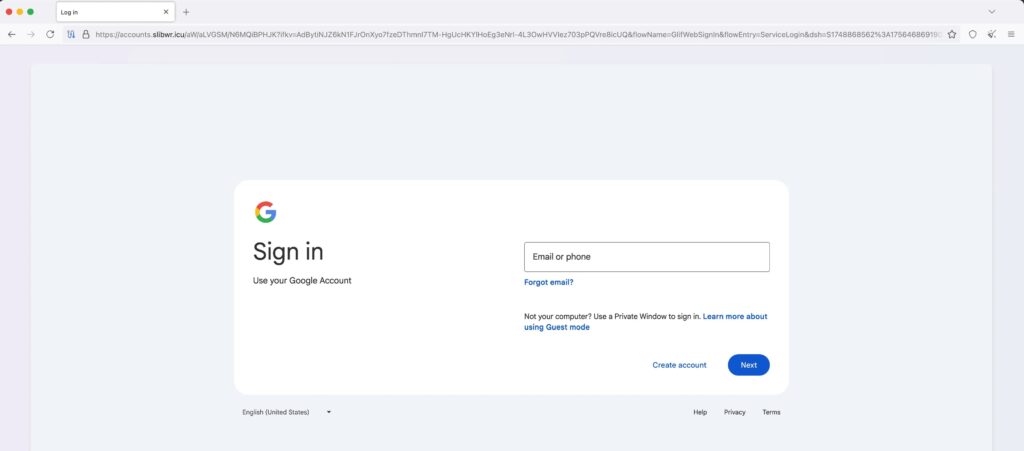
Task: Click the forward navigation arrow
Action: (x=31, y=34)
